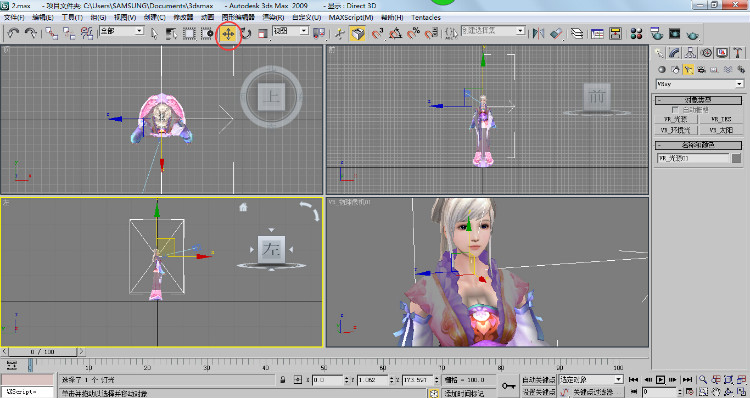Select the Bind to Space Warp tool

click(x=87, y=33)
